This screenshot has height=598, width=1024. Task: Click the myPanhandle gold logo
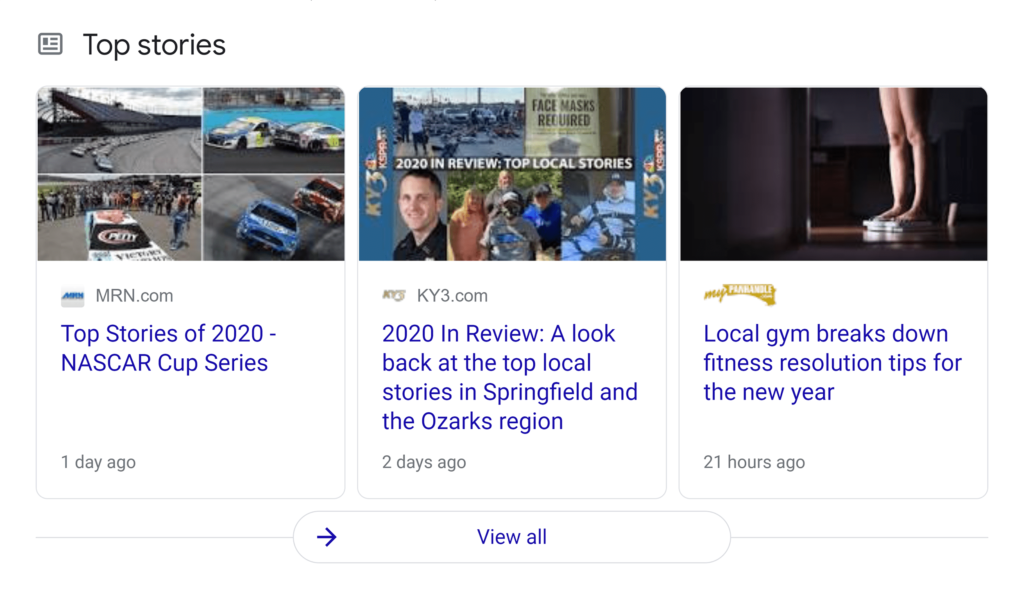click(x=739, y=294)
